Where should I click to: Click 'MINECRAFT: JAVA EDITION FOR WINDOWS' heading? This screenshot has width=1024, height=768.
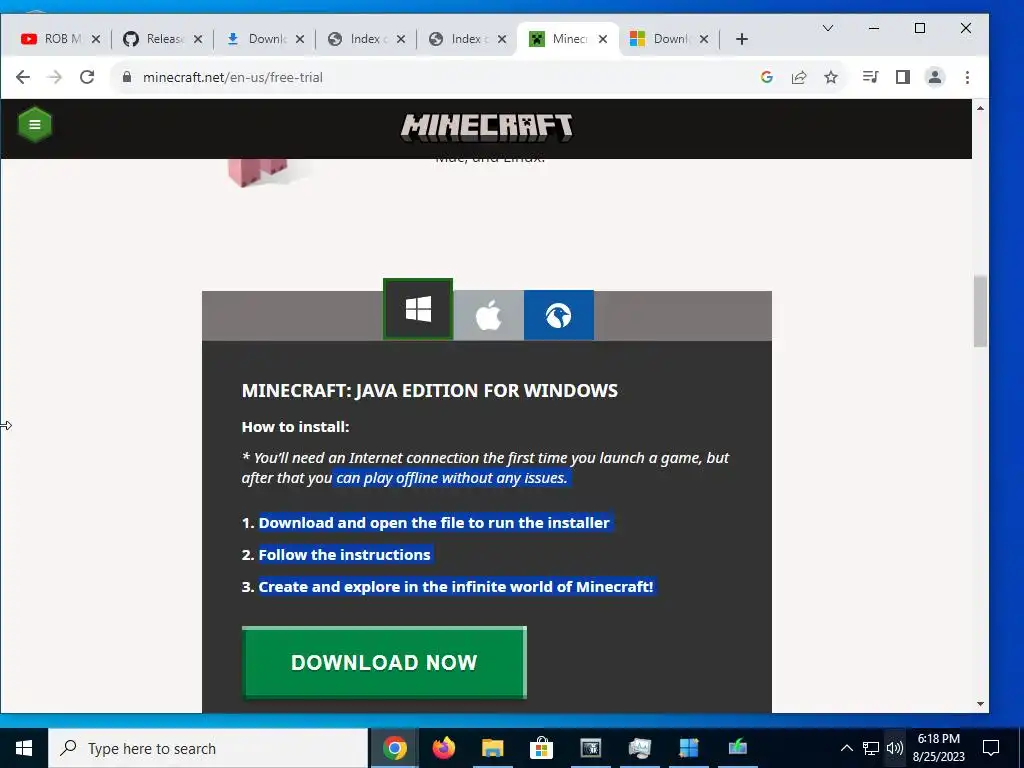430,391
